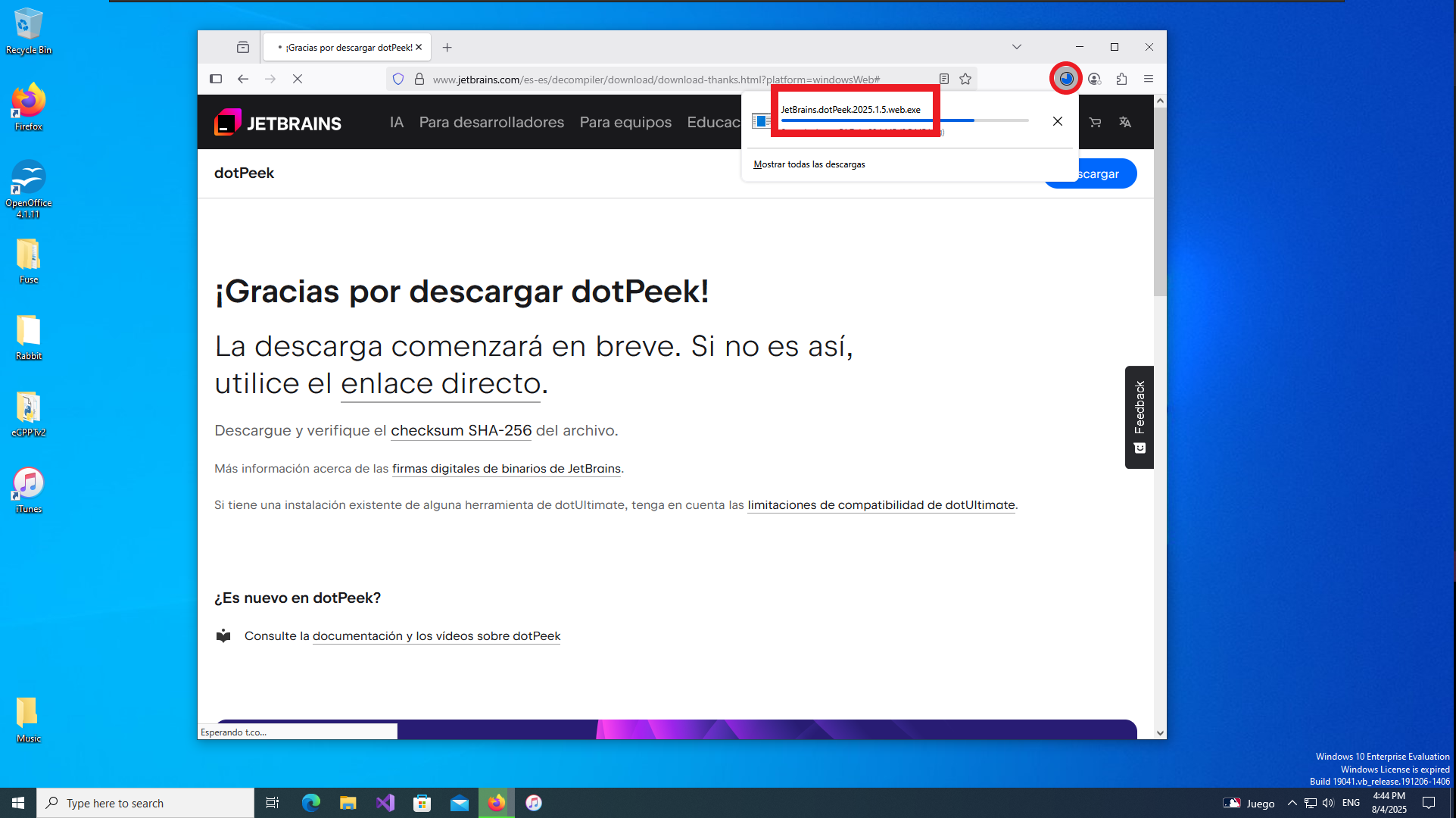Open Firefox account profile icon
The height and width of the screenshot is (818, 1456).
point(1094,79)
